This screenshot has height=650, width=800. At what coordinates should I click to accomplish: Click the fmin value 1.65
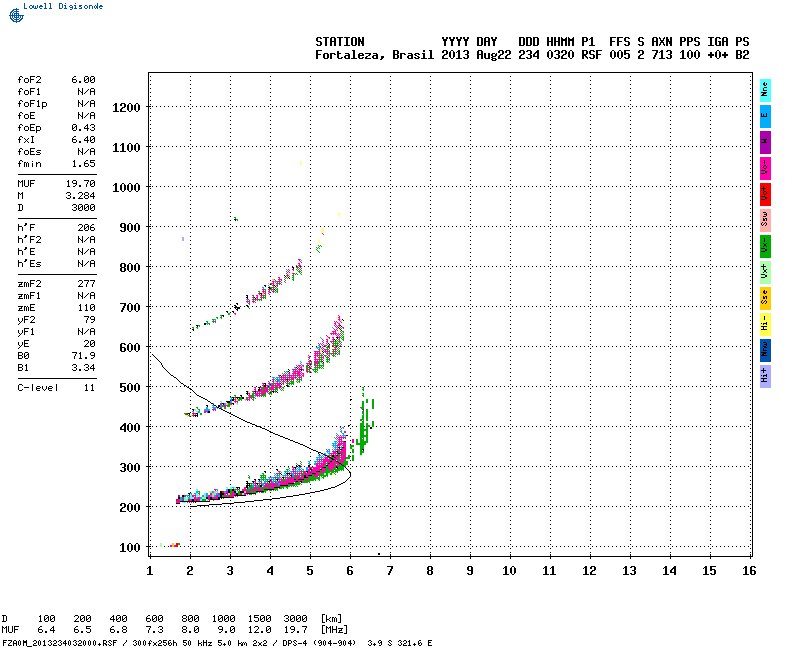tap(83, 164)
